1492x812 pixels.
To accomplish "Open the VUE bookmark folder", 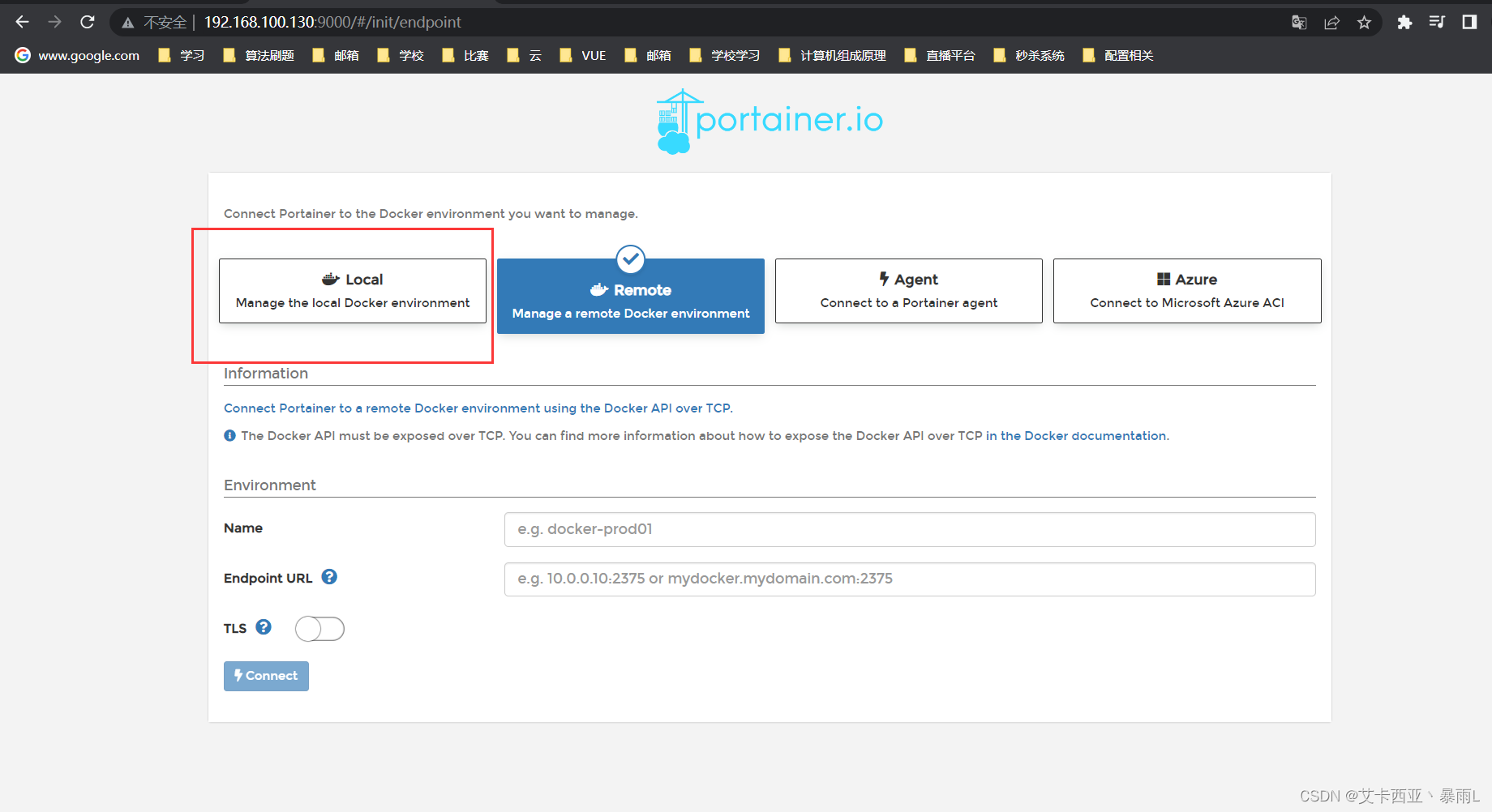I will (x=583, y=55).
